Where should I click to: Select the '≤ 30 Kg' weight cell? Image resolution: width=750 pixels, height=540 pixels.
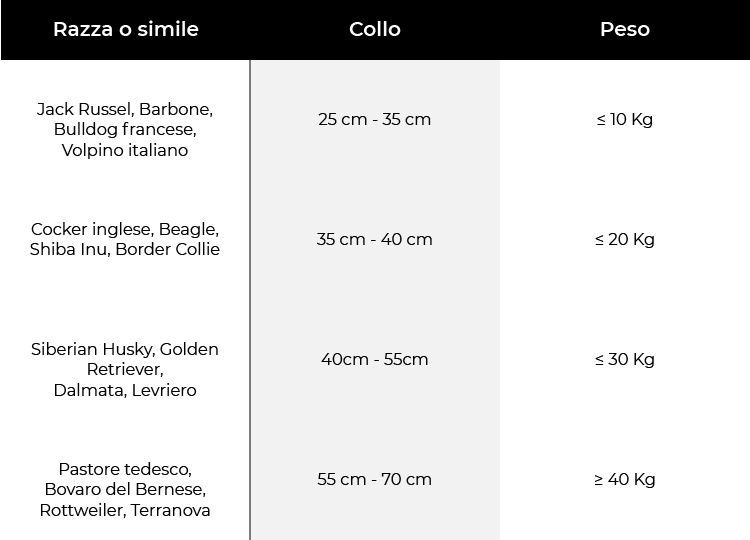625,359
